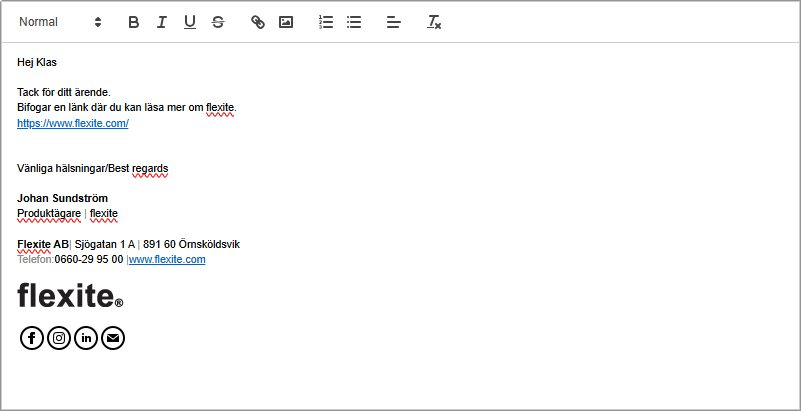Click the email envelope icon in signature
The width and height of the screenshot is (801, 411).
[x=113, y=338]
